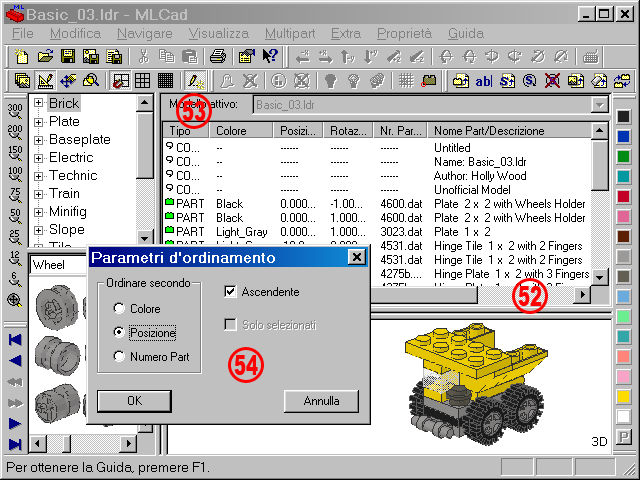The width and height of the screenshot is (640, 480).
Task: Set zoom to 300 percent
Action: point(15,111)
